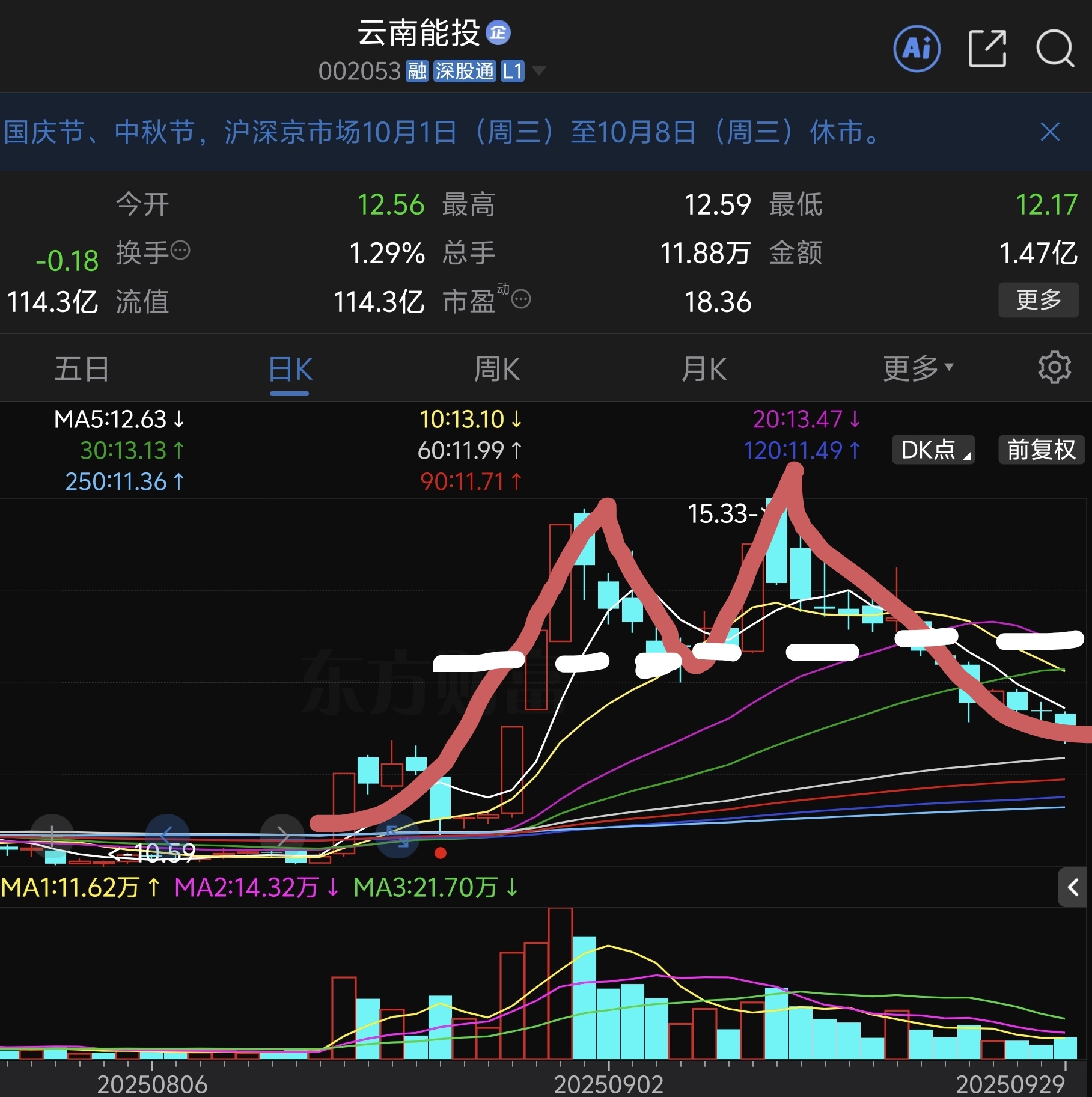Image resolution: width=1092 pixels, height=1097 pixels.
Task: Tap the 云南能投 stock title
Action: point(419,32)
